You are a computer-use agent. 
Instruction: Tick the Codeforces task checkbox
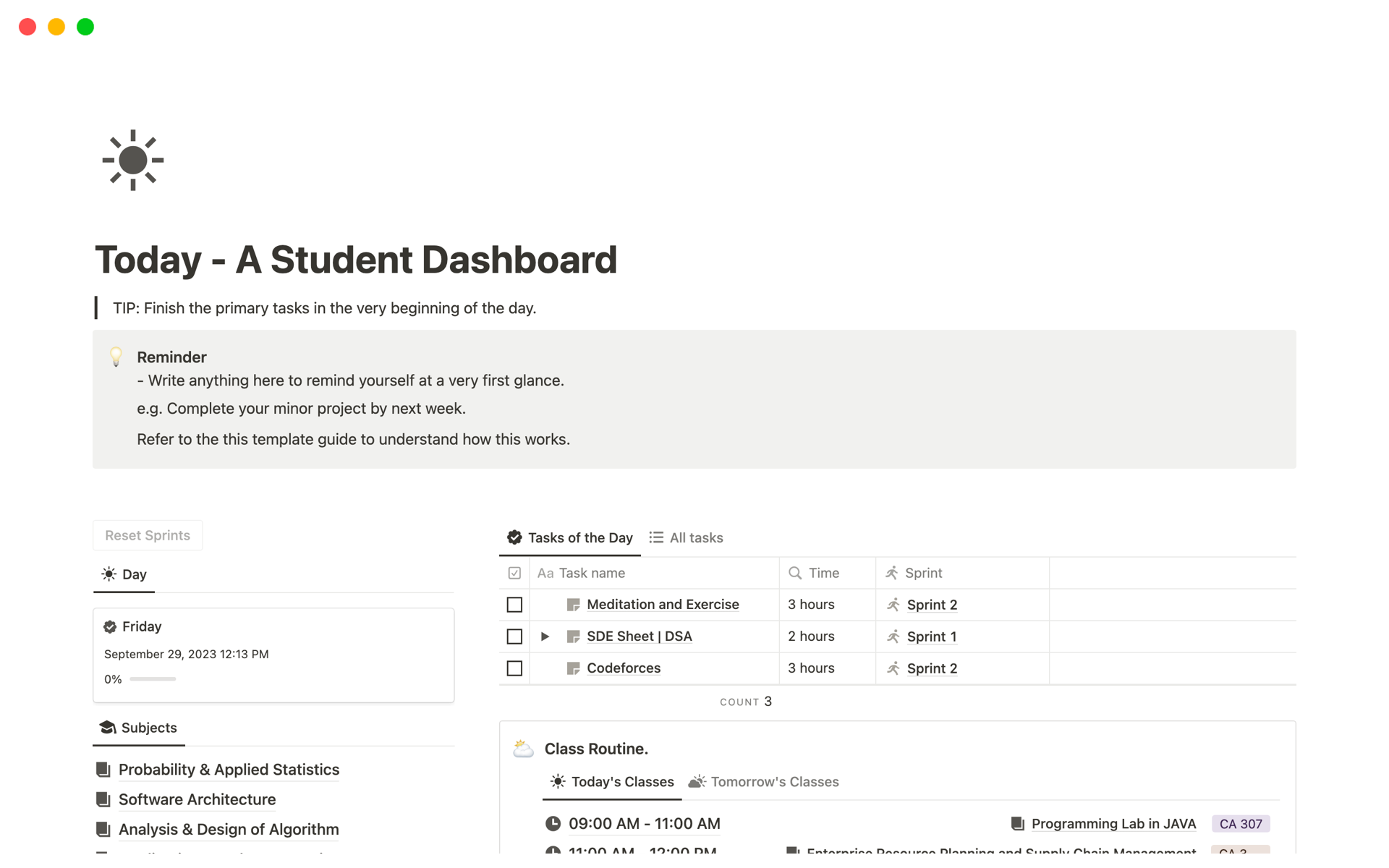514,668
